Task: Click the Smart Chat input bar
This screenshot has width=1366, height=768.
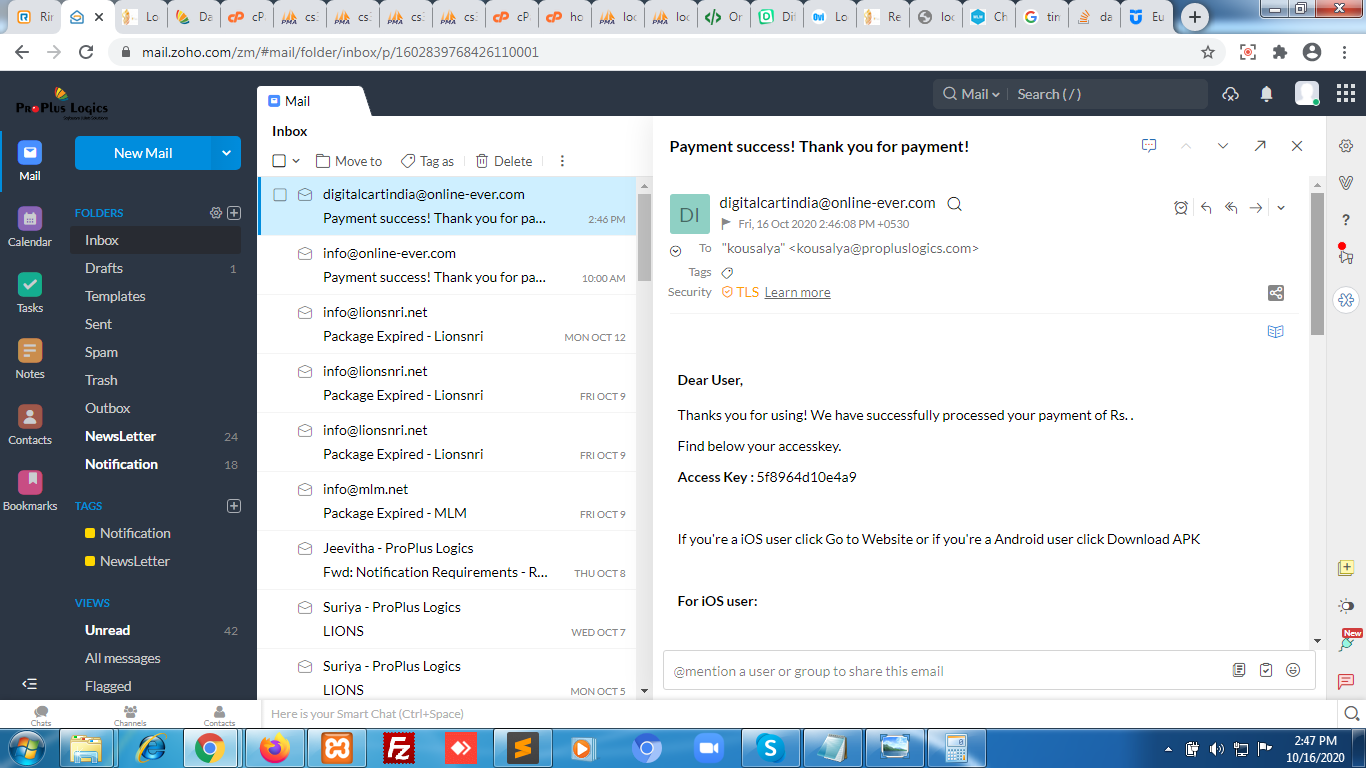Action: click(800, 714)
